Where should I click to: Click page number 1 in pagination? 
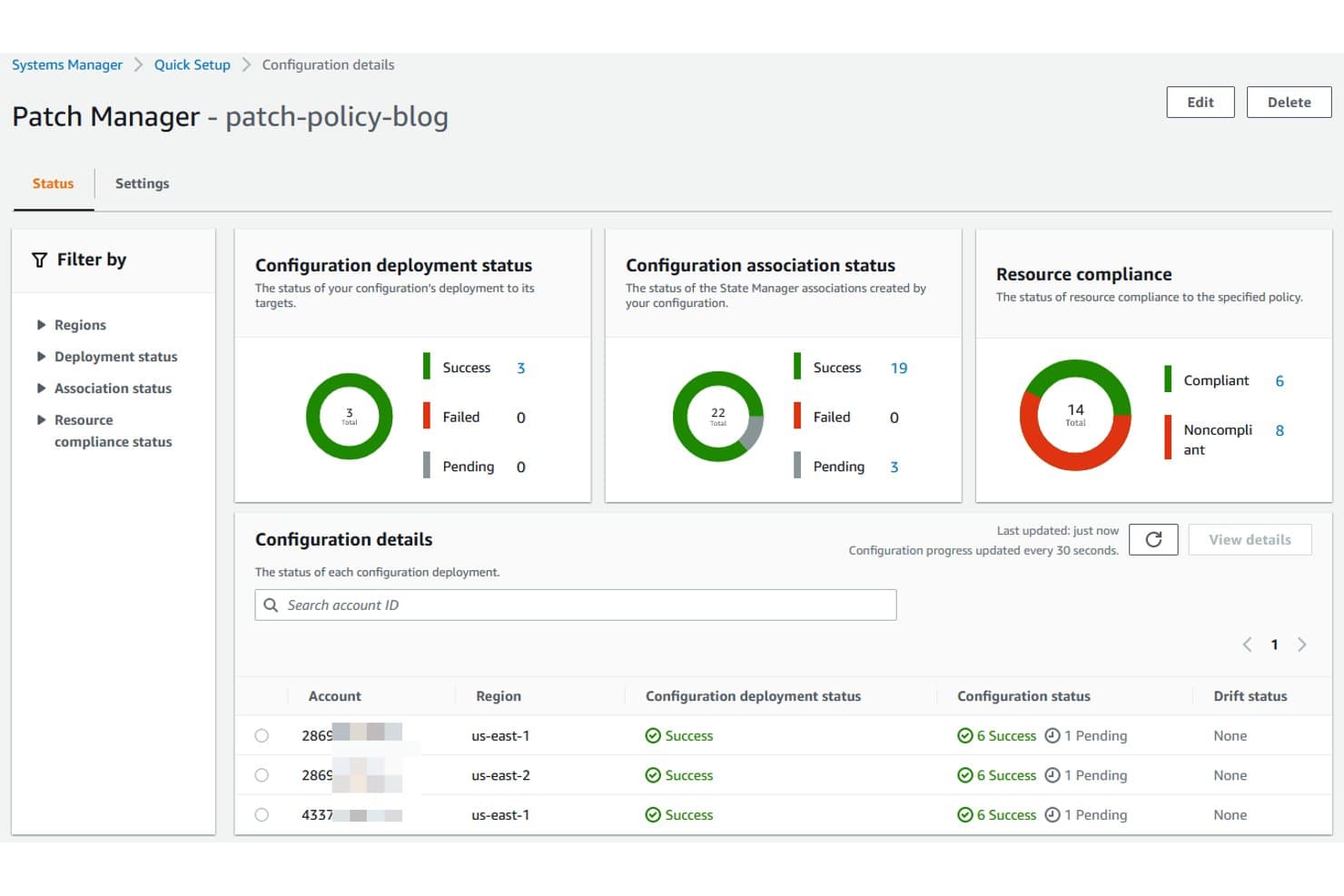(x=1274, y=645)
